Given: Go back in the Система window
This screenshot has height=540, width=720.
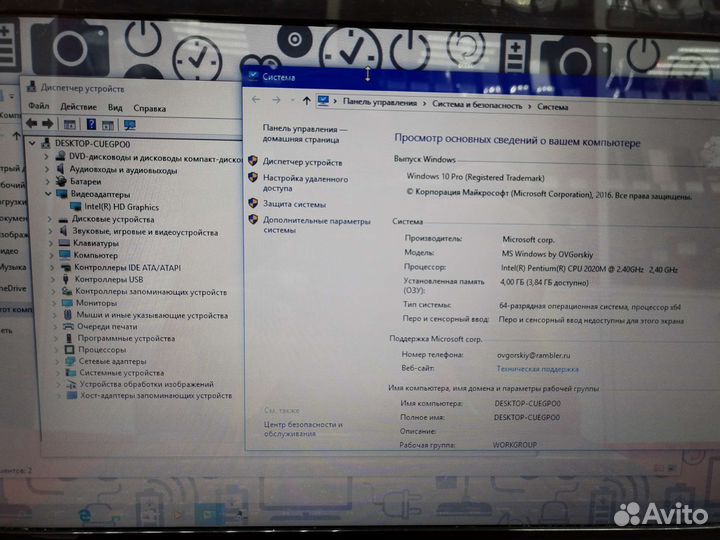Looking at the screenshot, I should pos(256,99).
